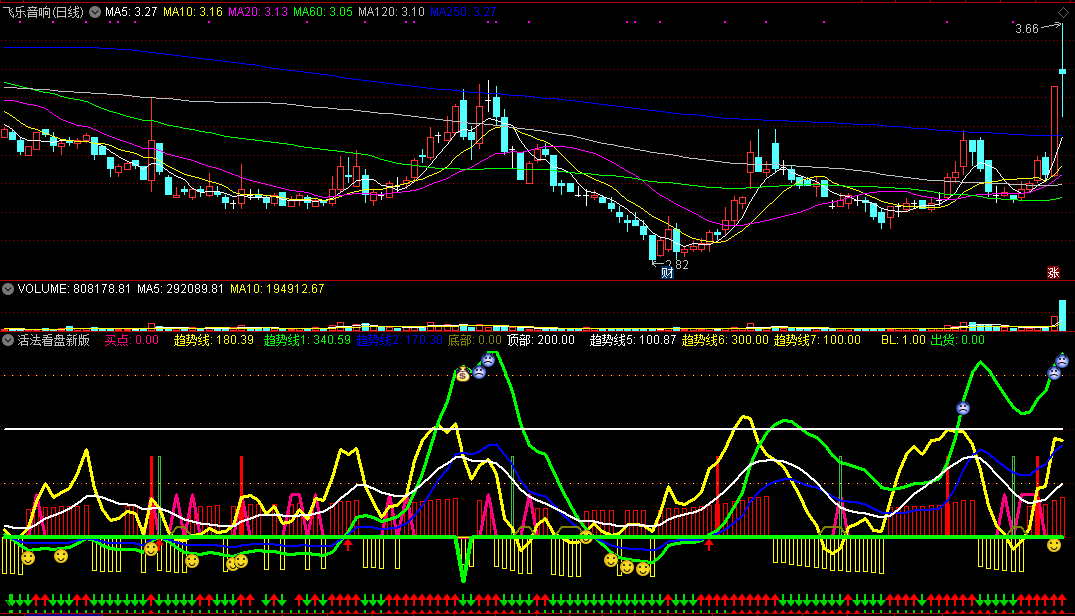Click the BL: 1.00 value
This screenshot has height=616, width=1075.
pyautogui.click(x=903, y=340)
